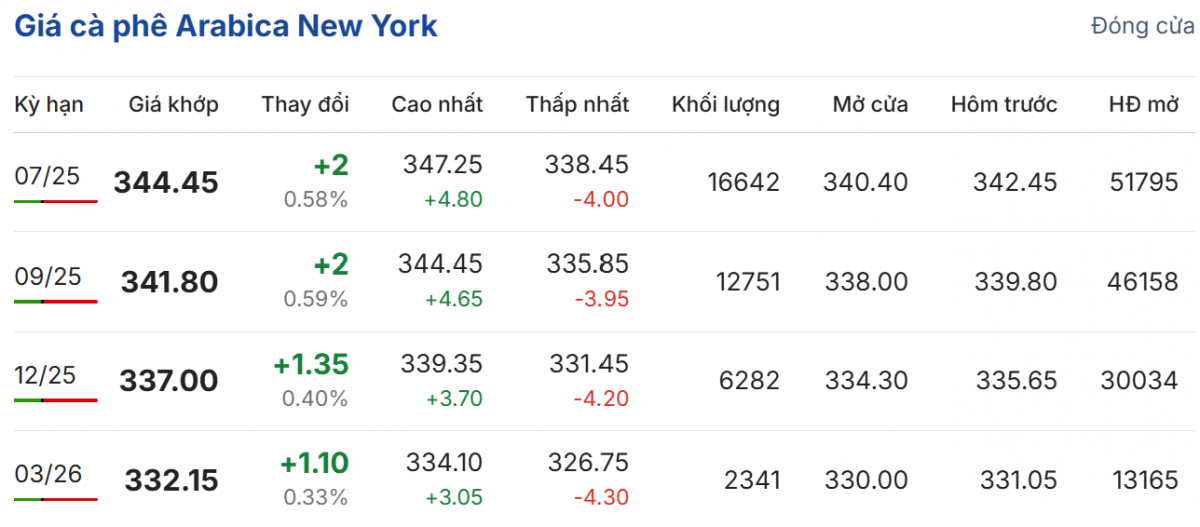Click the HĐ mở column header
Image resolution: width=1200 pixels, height=527 pixels.
pos(1143,104)
